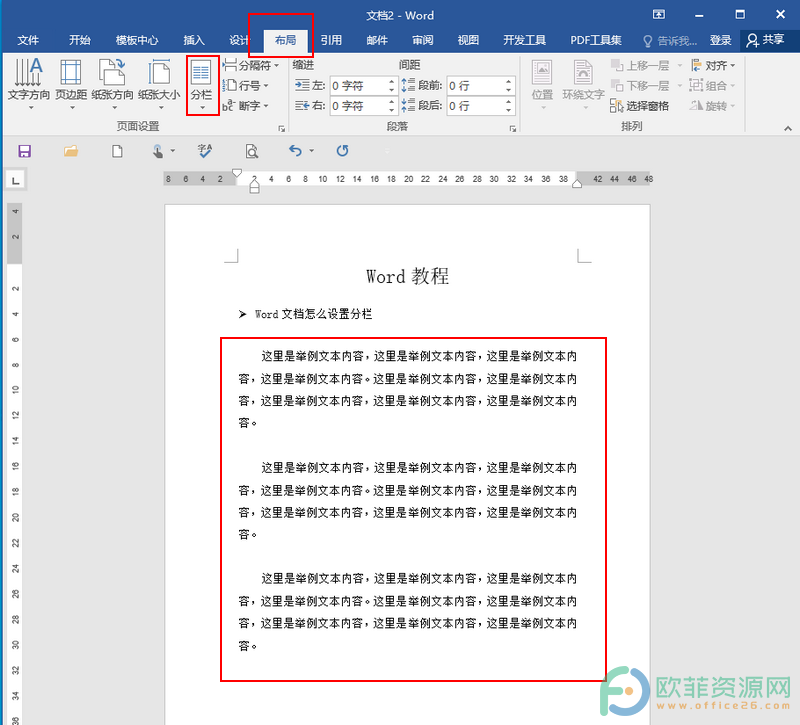Image resolution: width=800 pixels, height=725 pixels.
Task: Open the 页边距 margins menu
Action: [x=71, y=85]
